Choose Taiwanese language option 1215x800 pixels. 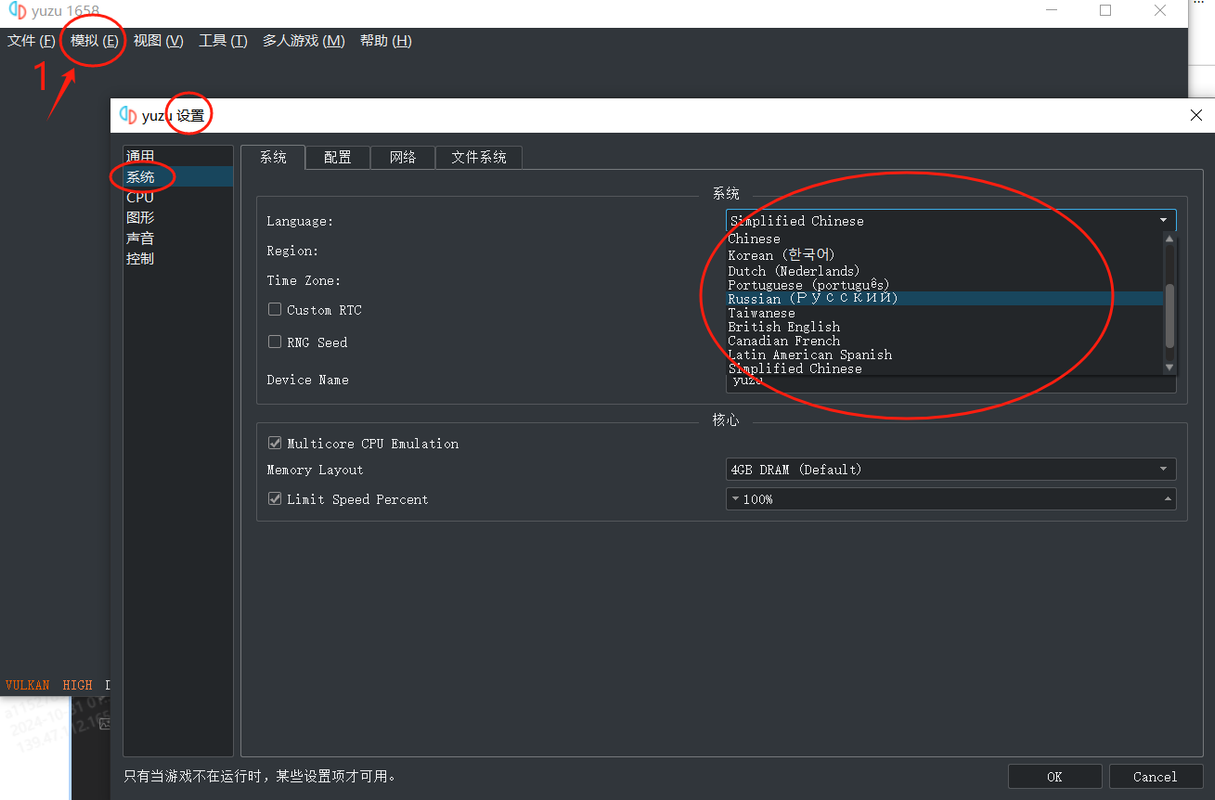click(x=945, y=313)
